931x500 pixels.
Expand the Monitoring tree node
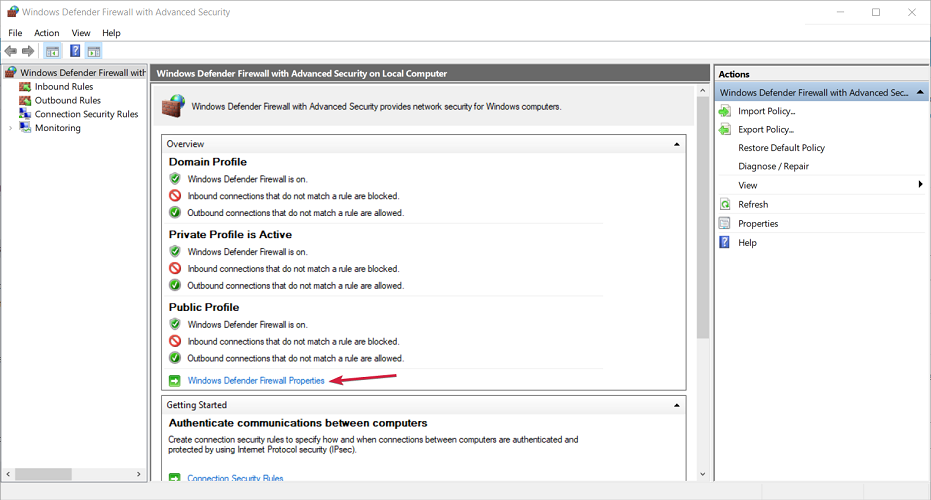click(11, 128)
